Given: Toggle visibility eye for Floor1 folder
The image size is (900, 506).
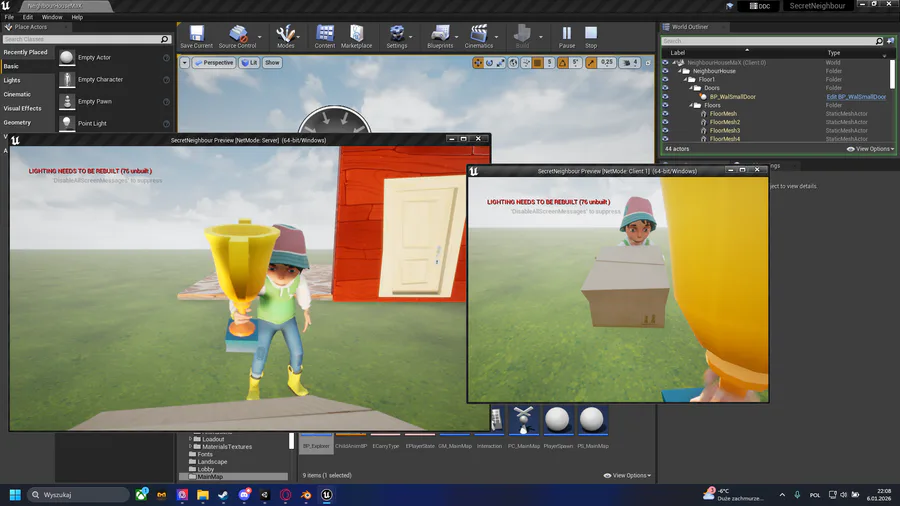Looking at the screenshot, I should pos(665,80).
